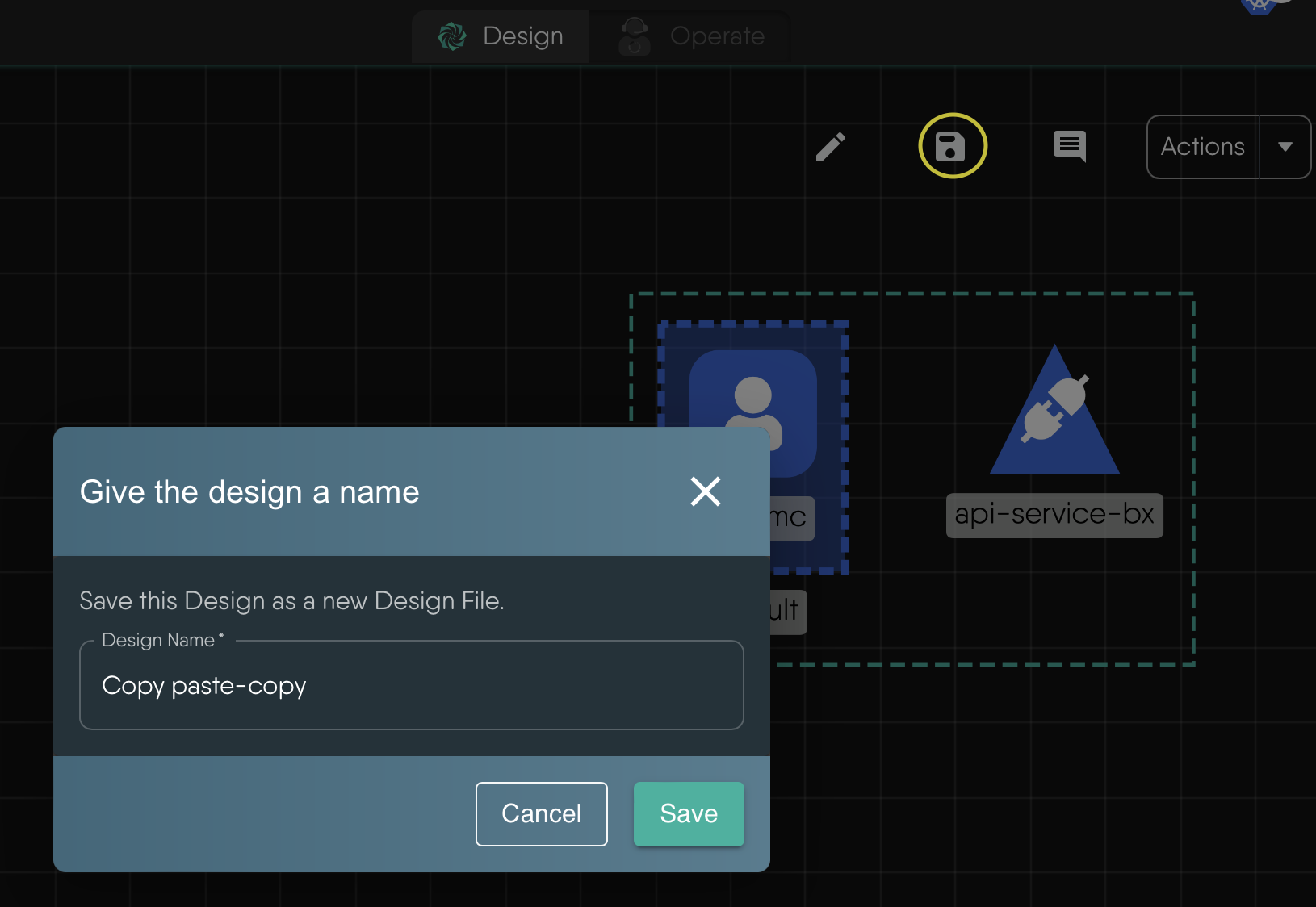Select the api-service-bx plug triangle icon

[x=1054, y=413]
